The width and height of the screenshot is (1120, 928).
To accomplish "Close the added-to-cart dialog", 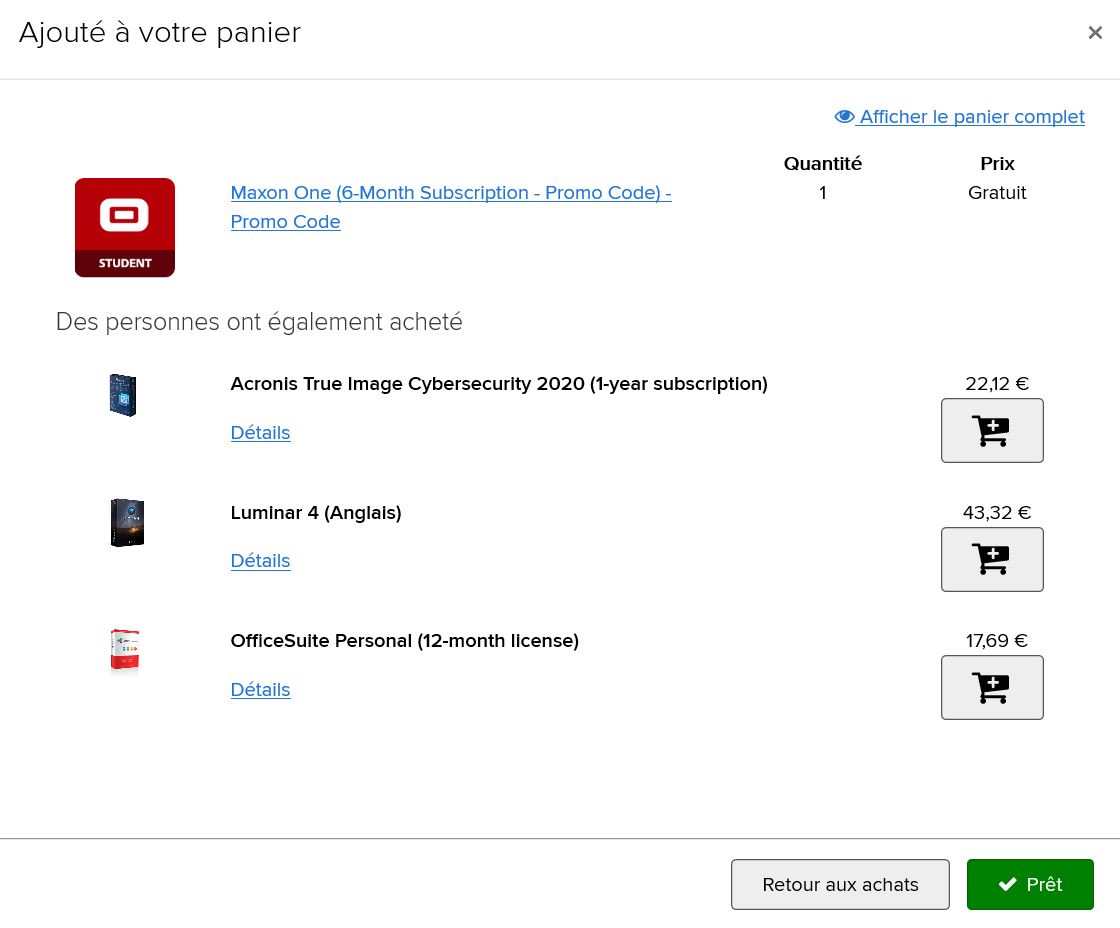I will (x=1095, y=33).
